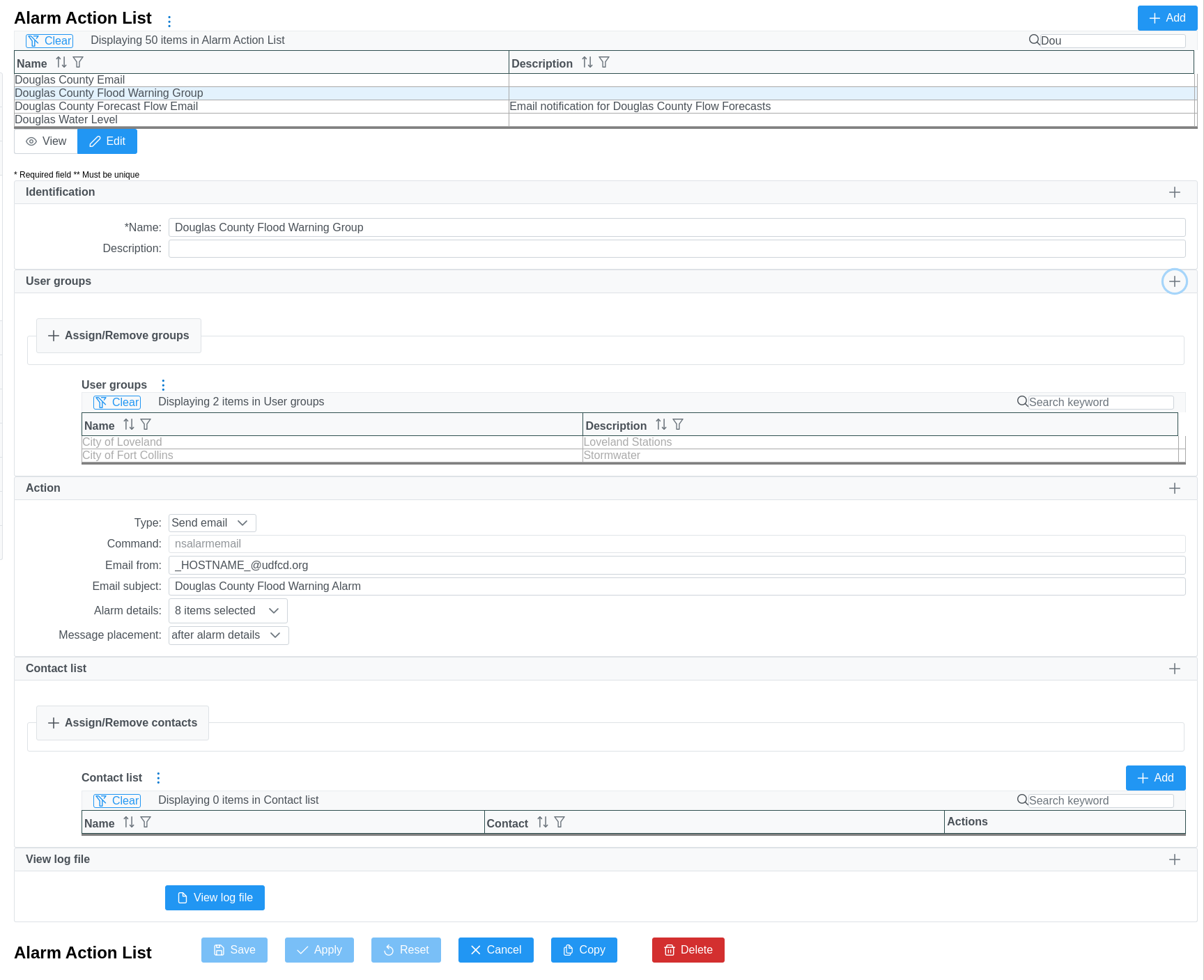Filter the Contact column in Contact list
Viewport: 1204px width, 980px height.
[x=559, y=823]
